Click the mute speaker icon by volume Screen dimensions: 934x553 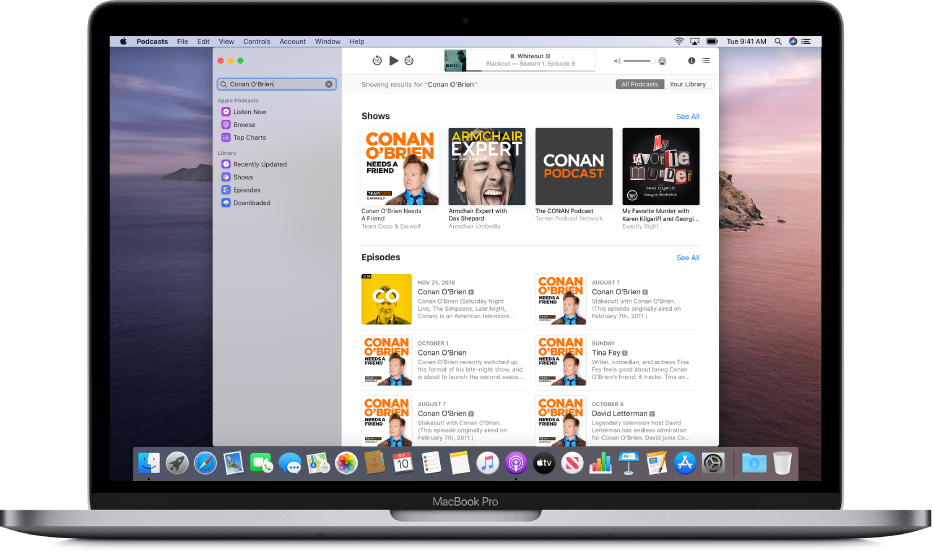617,61
